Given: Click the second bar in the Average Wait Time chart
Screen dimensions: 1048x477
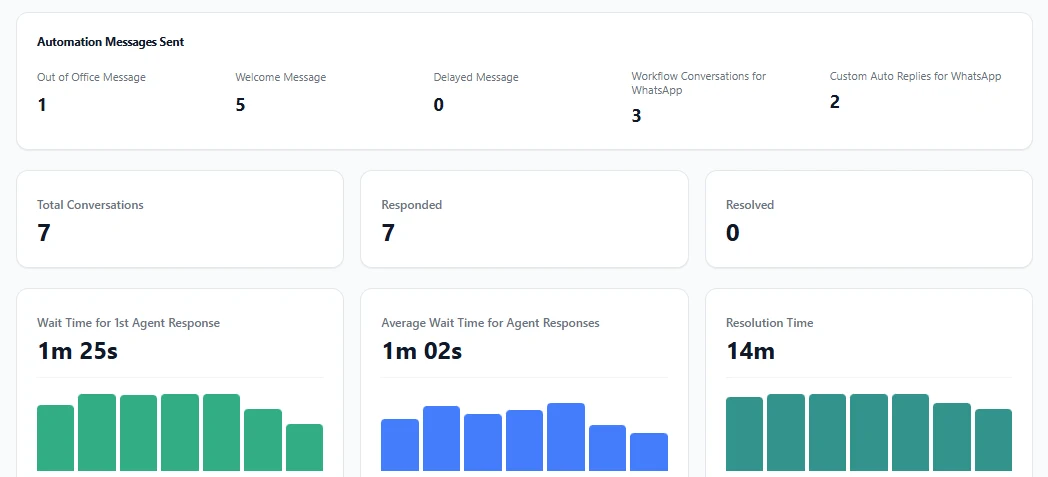Looking at the screenshot, I should pos(441,438).
